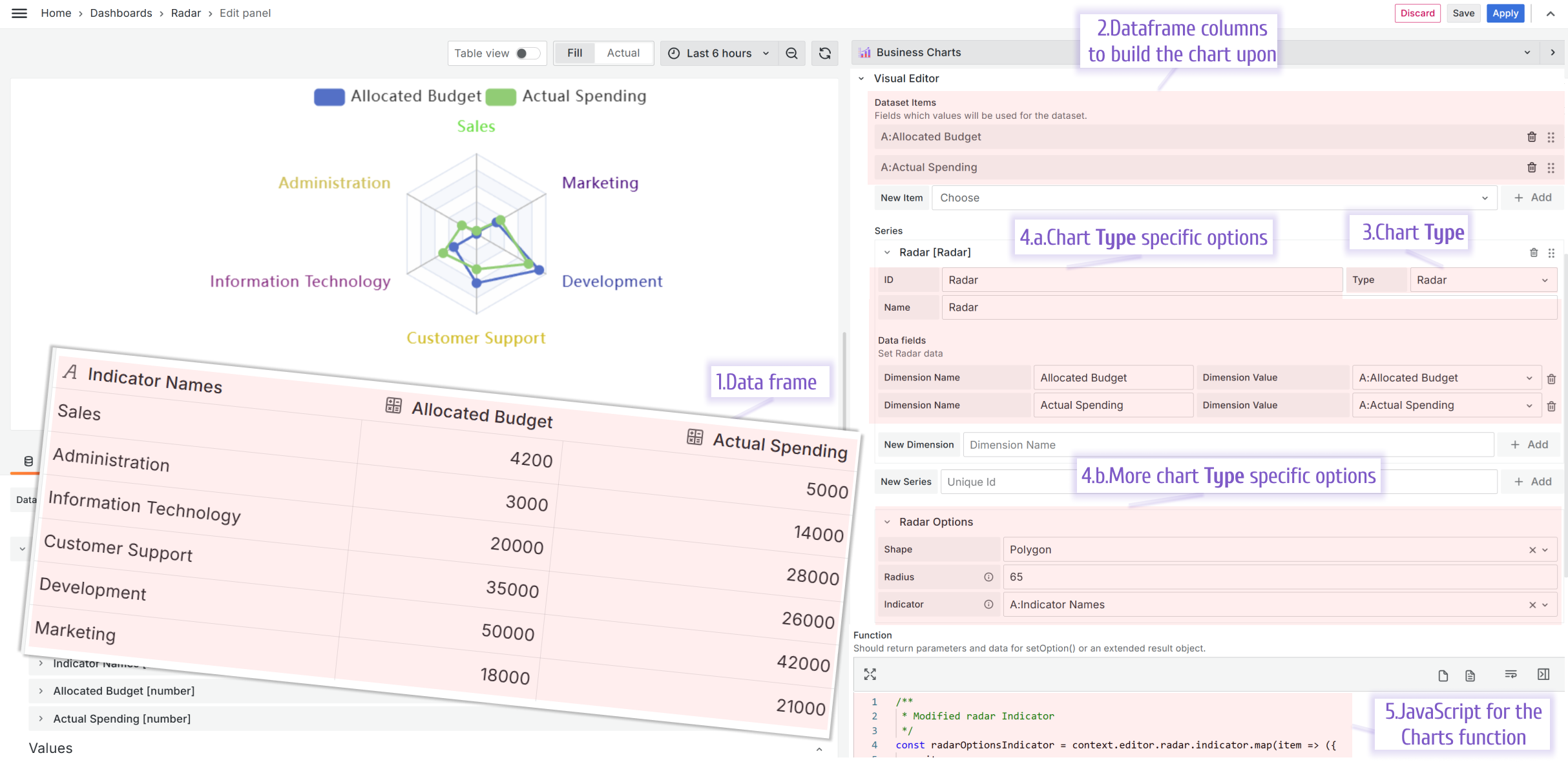1568x762 pixels.
Task: Discard the panel edits
Action: point(1417,13)
